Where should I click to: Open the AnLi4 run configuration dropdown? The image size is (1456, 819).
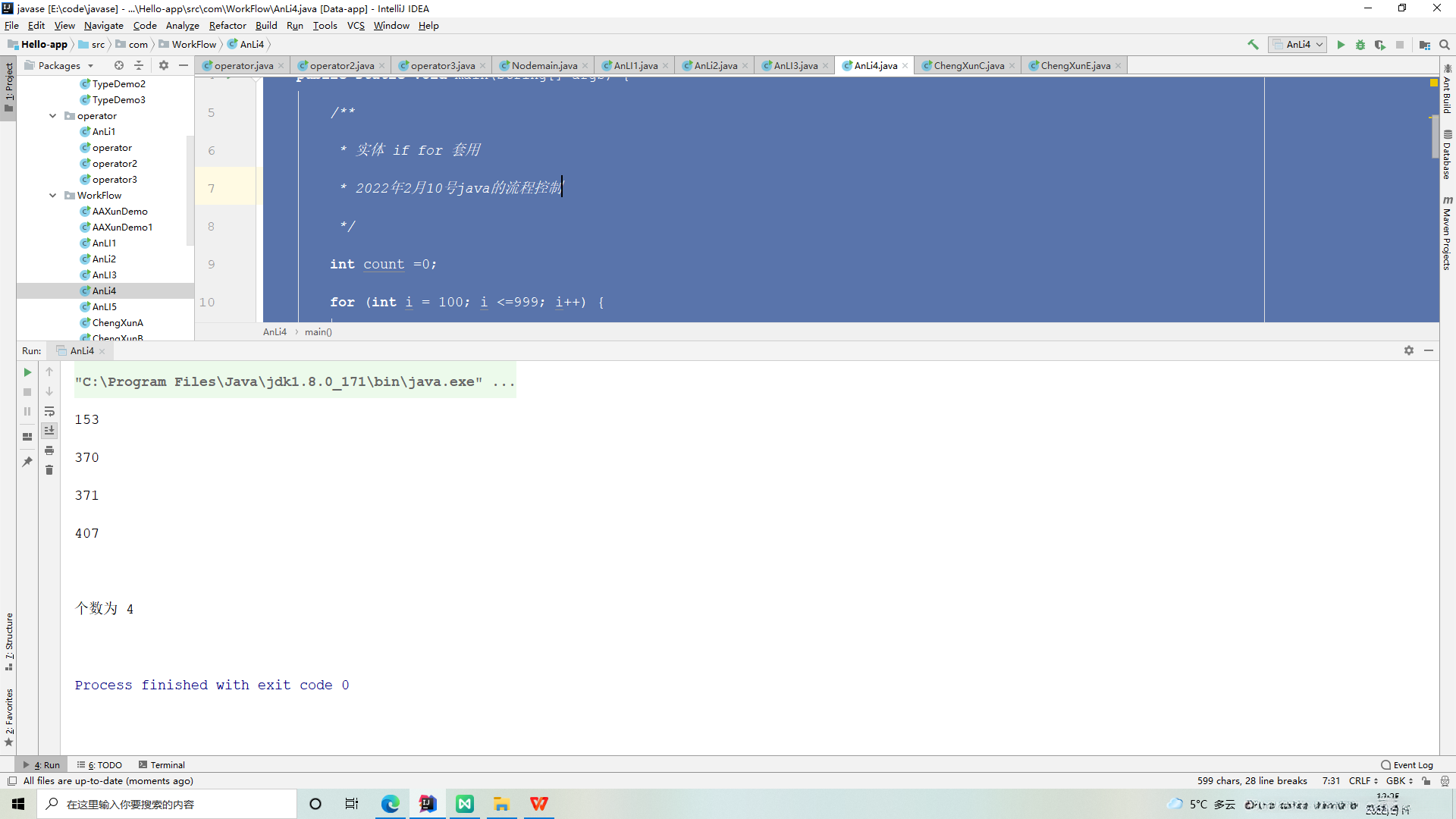click(1318, 44)
